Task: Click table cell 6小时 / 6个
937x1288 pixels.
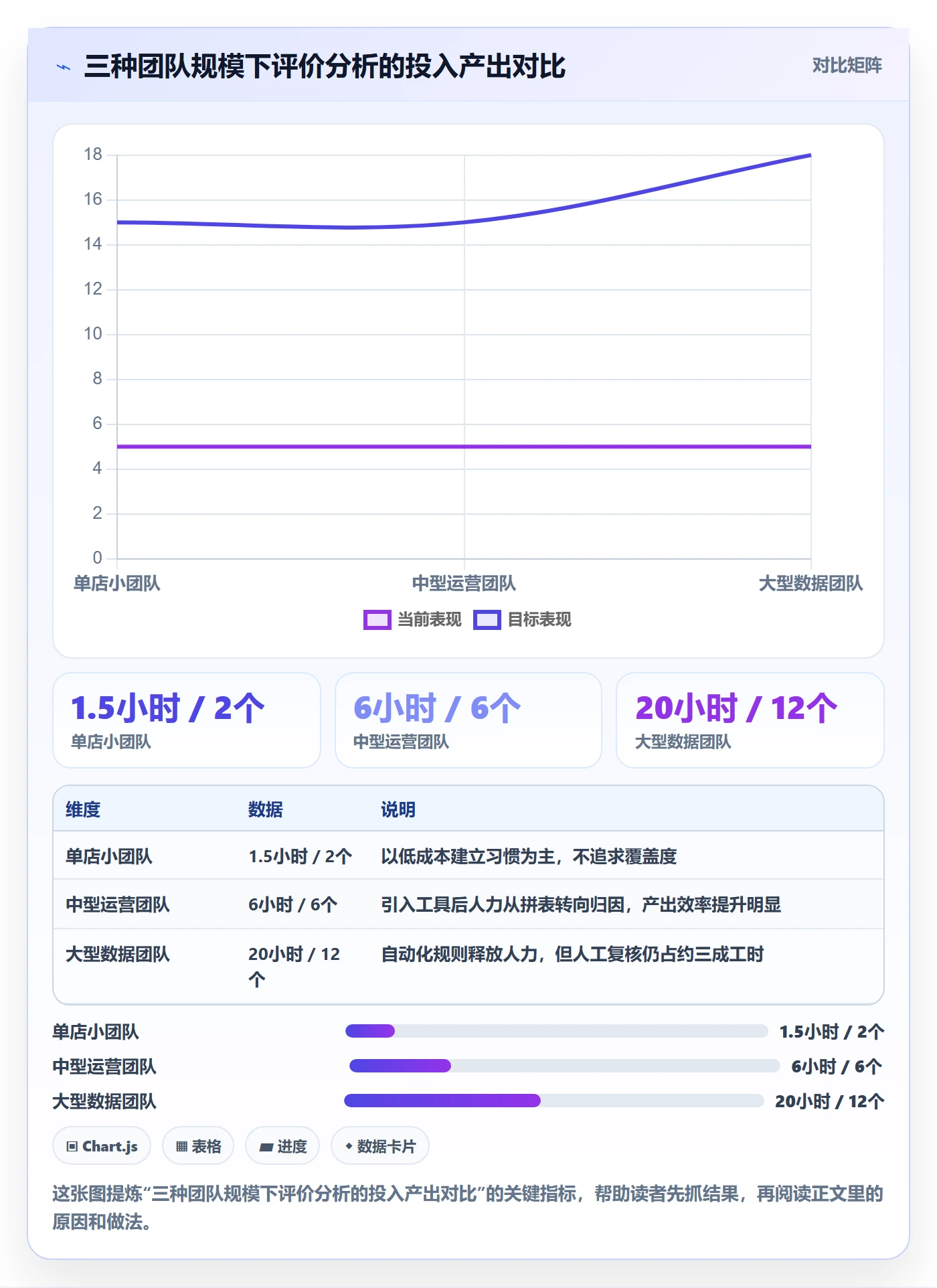Action: pyautogui.click(x=292, y=904)
